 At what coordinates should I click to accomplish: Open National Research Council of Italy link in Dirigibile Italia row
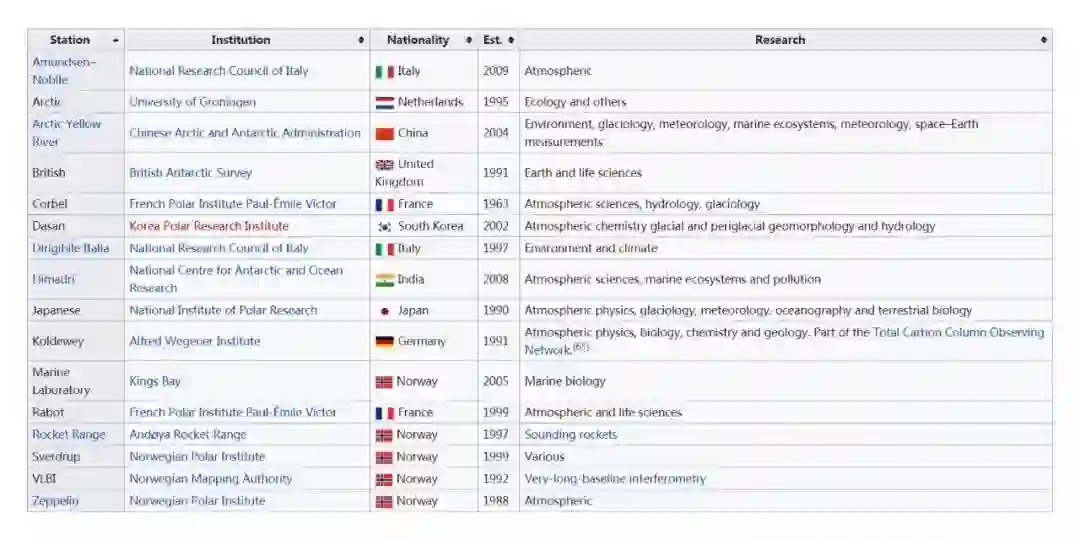coord(219,248)
